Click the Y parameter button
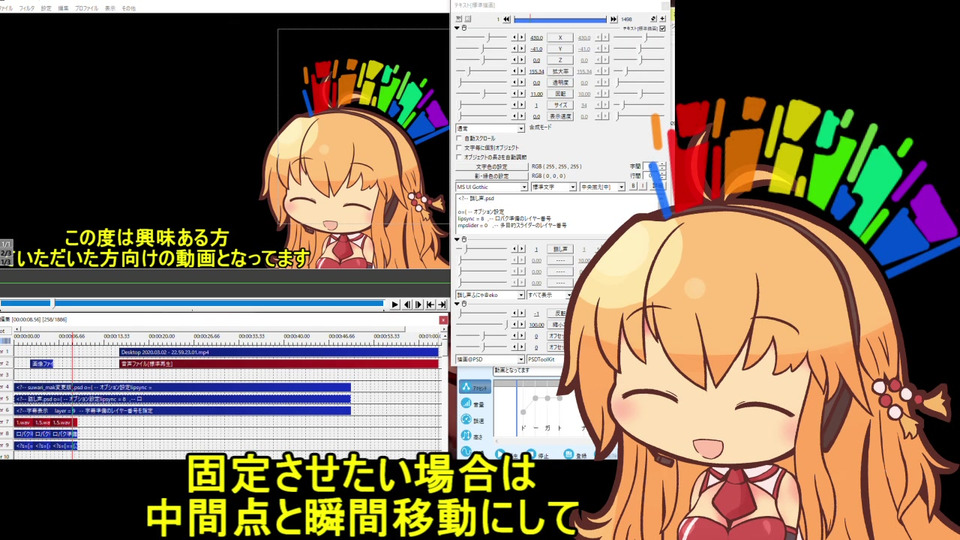This screenshot has height=540, width=960. (x=560, y=49)
